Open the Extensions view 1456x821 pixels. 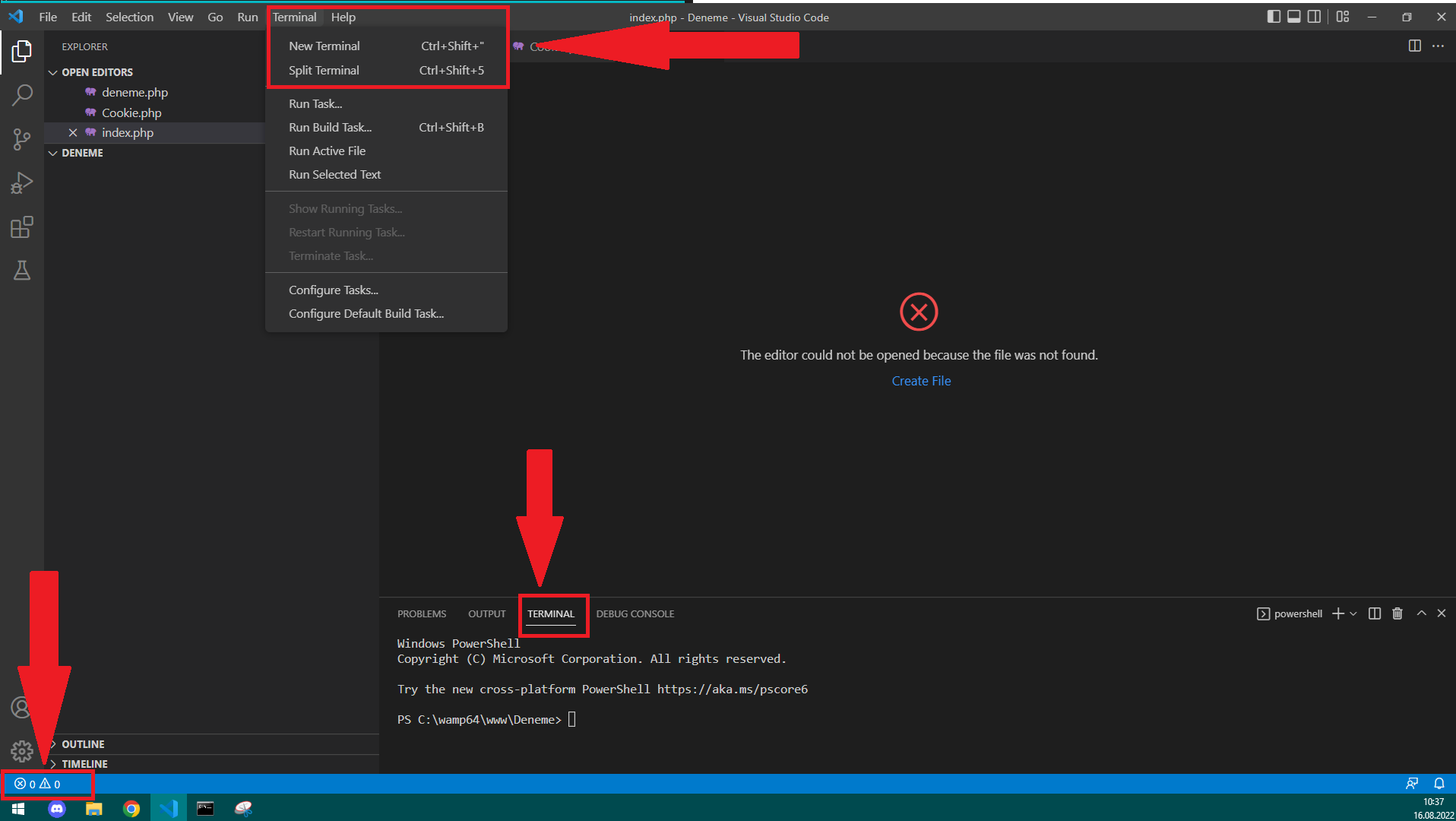click(x=22, y=227)
